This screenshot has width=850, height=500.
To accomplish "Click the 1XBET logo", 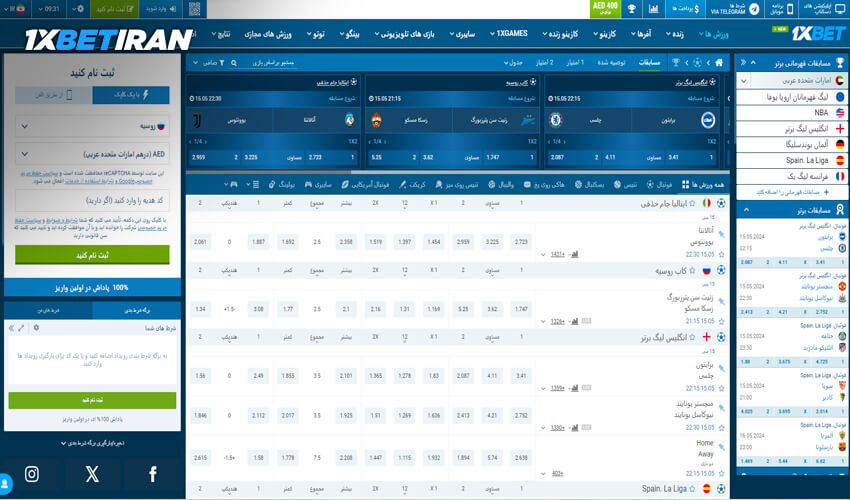I will coord(818,34).
